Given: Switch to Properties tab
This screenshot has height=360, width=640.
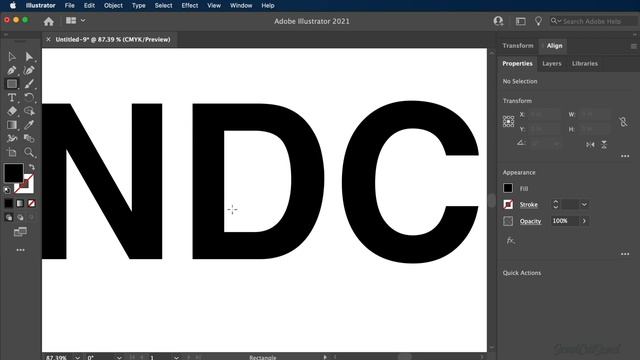Looking at the screenshot, I should click(x=517, y=64).
